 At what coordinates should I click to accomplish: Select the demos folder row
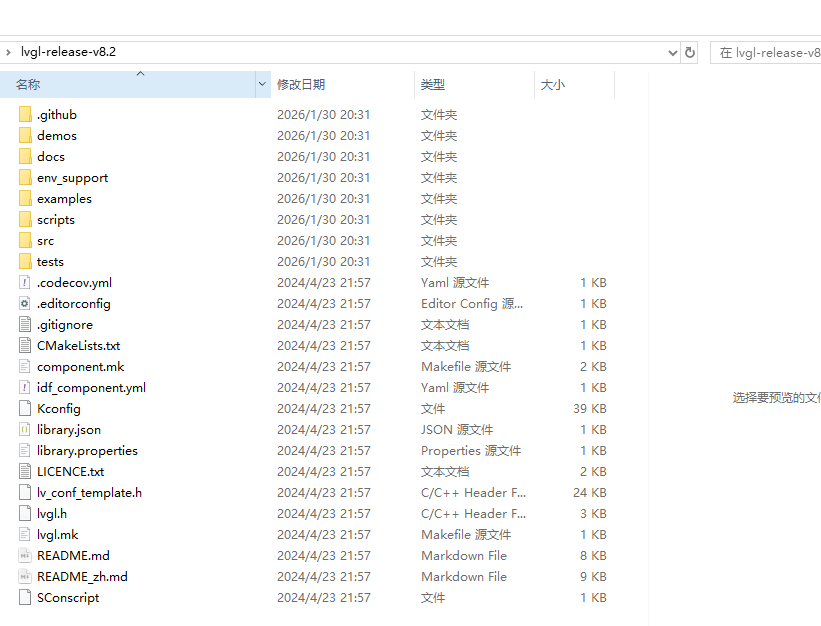[x=57, y=136]
